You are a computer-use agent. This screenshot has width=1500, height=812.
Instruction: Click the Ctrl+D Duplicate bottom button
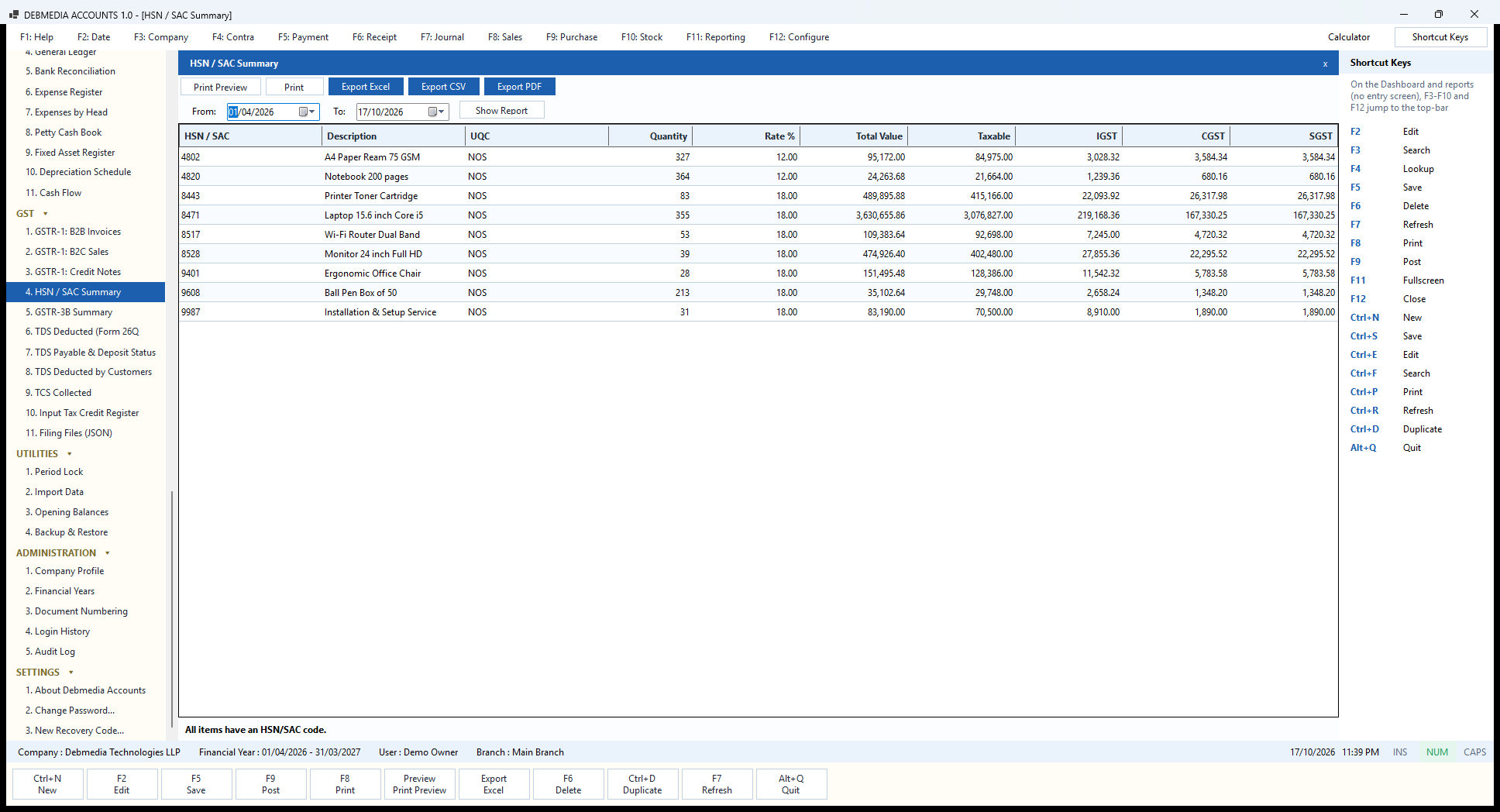642,784
